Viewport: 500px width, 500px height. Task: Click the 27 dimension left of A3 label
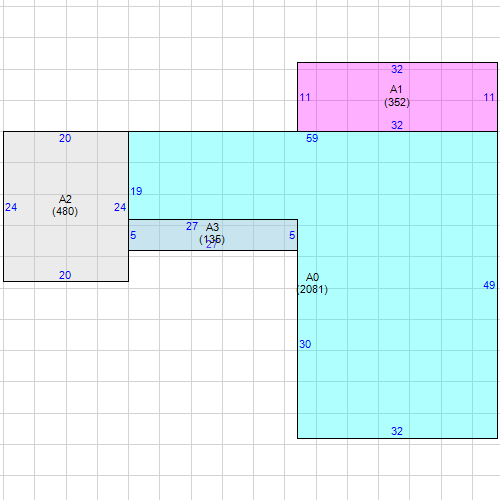point(192,226)
